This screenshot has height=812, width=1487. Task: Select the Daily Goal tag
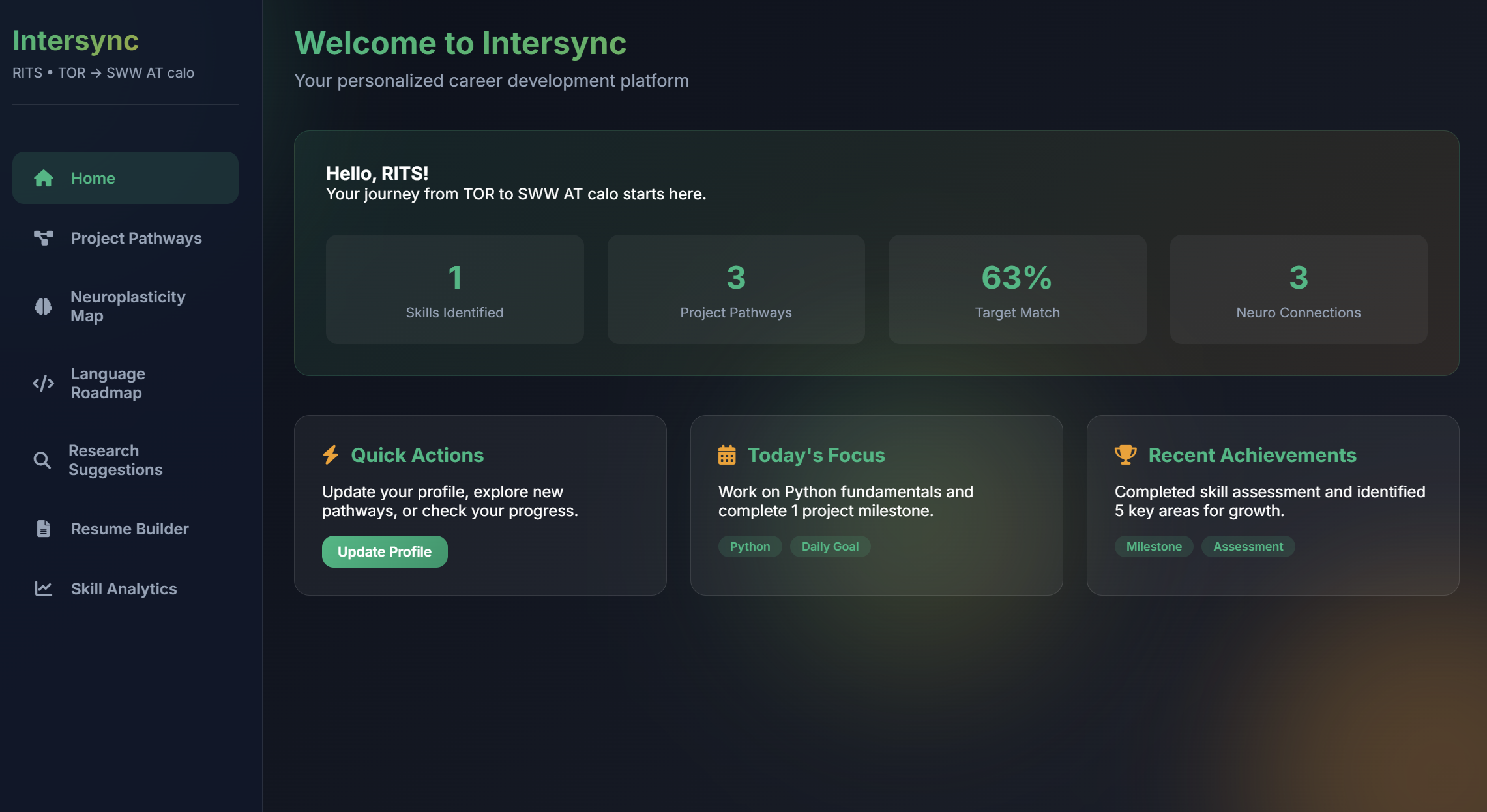tap(830, 546)
